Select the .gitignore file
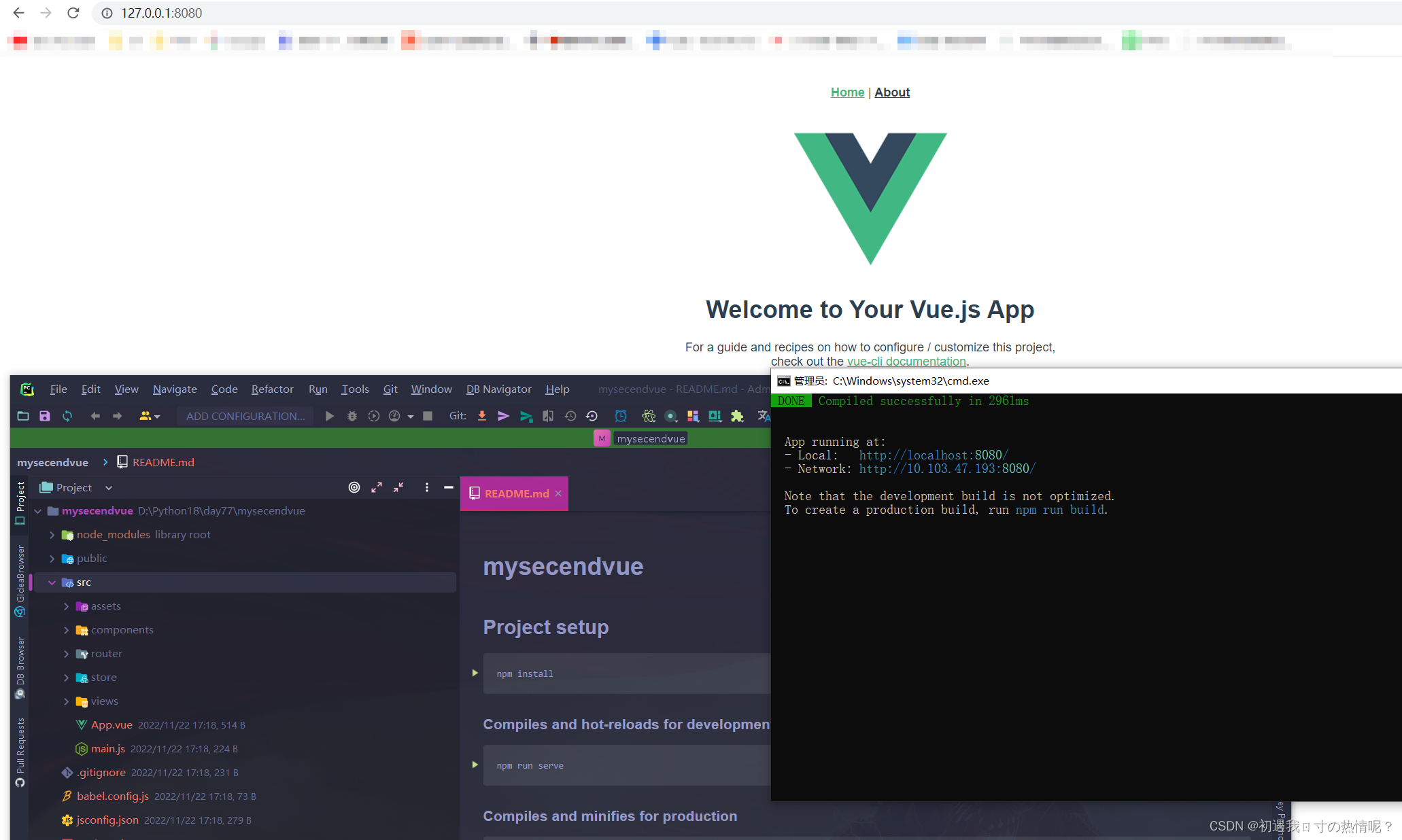This screenshot has width=1402, height=840. tap(101, 773)
